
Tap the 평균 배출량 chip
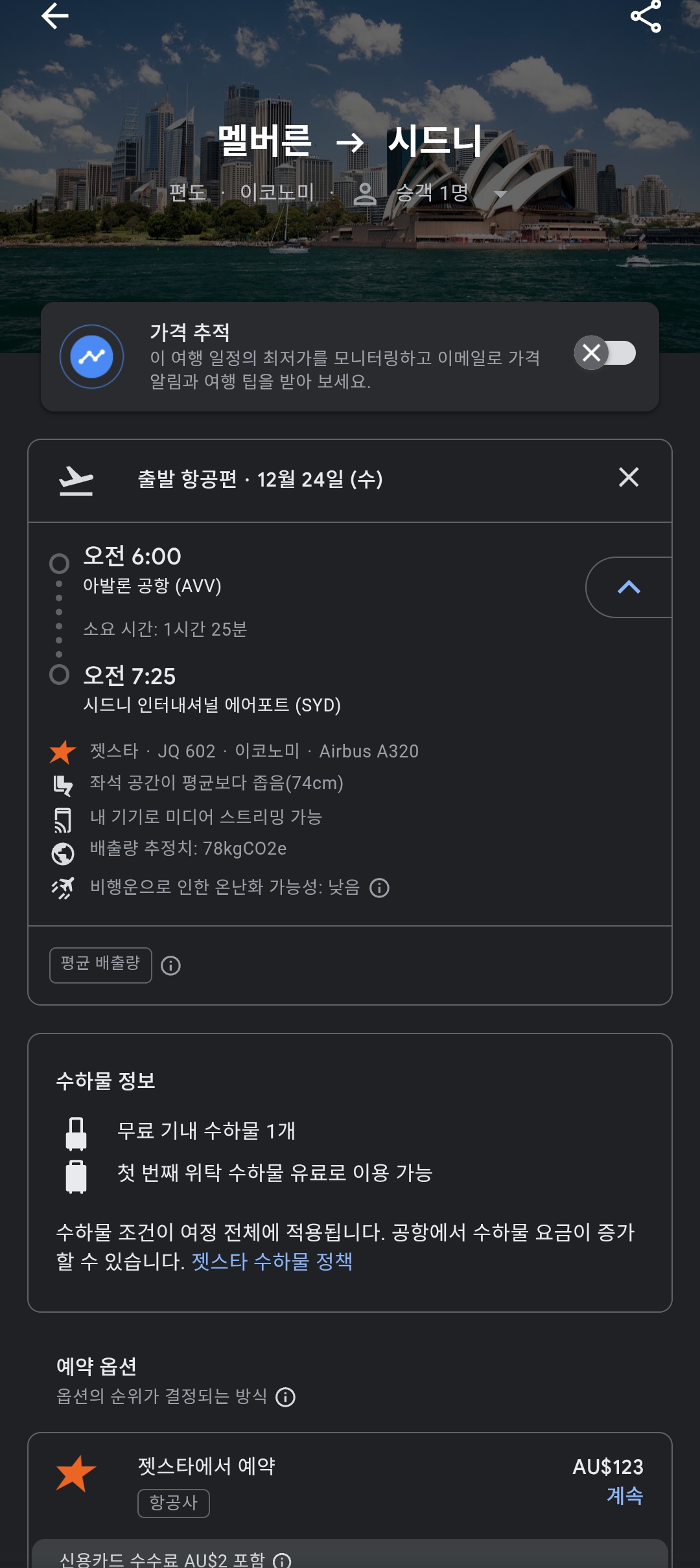tap(100, 964)
